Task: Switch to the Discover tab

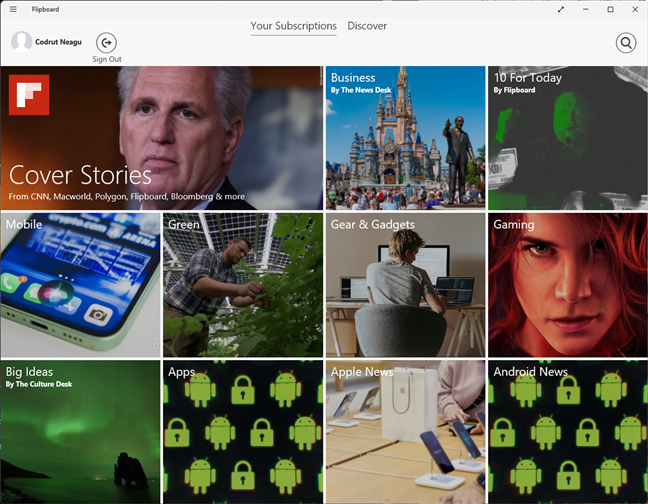Action: (x=367, y=26)
